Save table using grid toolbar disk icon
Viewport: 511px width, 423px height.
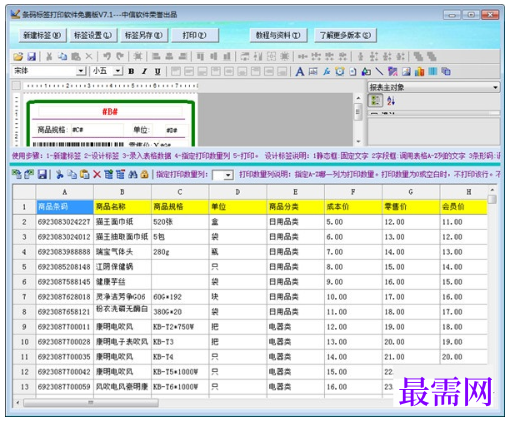(42, 174)
